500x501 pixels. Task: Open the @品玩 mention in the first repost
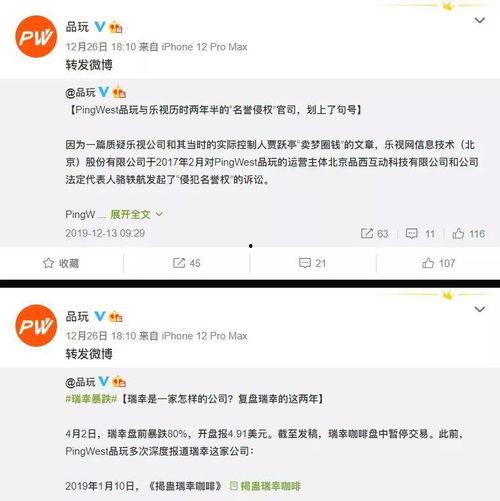pyautogui.click(x=80, y=92)
